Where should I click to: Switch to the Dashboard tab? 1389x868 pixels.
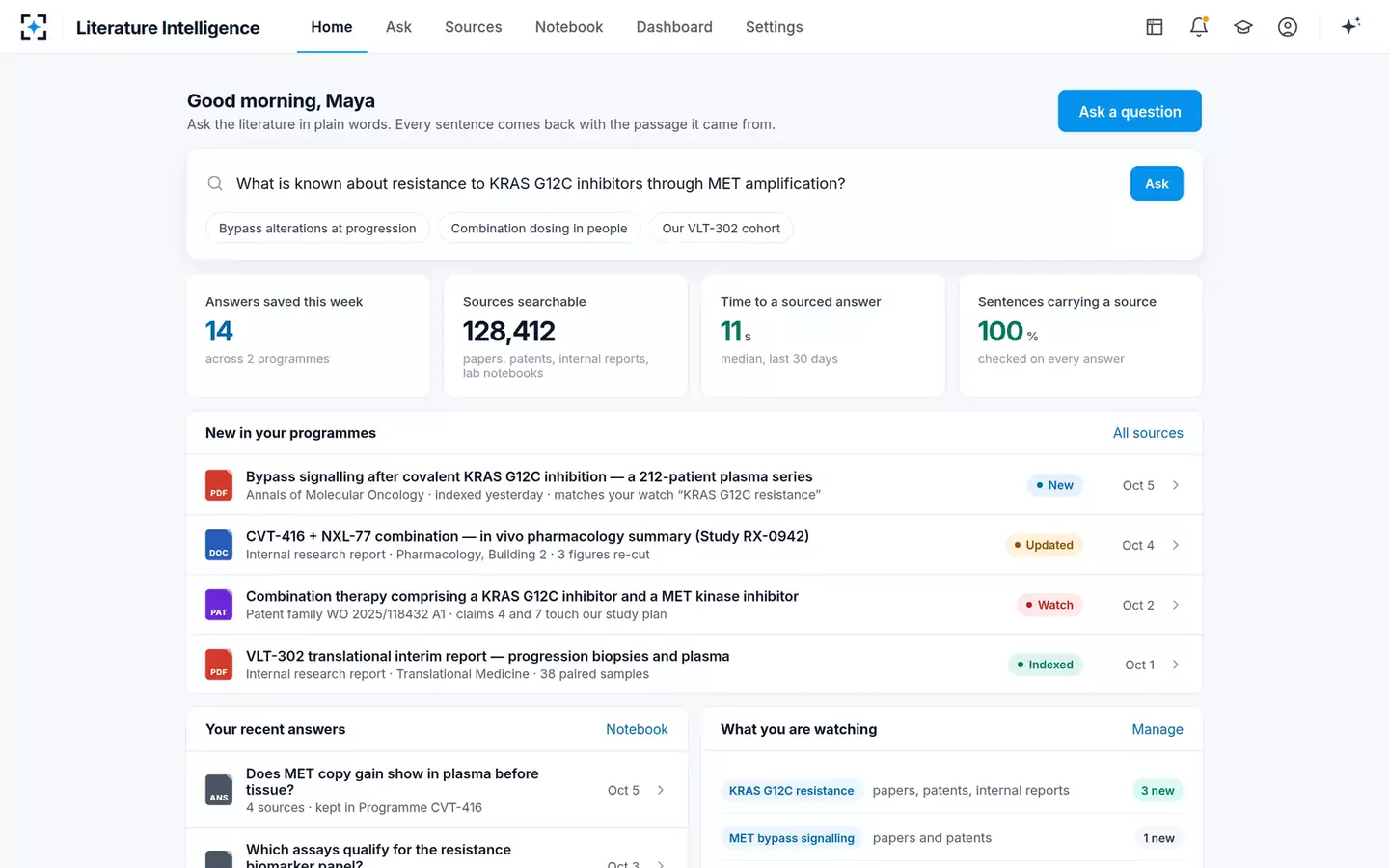[x=674, y=27]
